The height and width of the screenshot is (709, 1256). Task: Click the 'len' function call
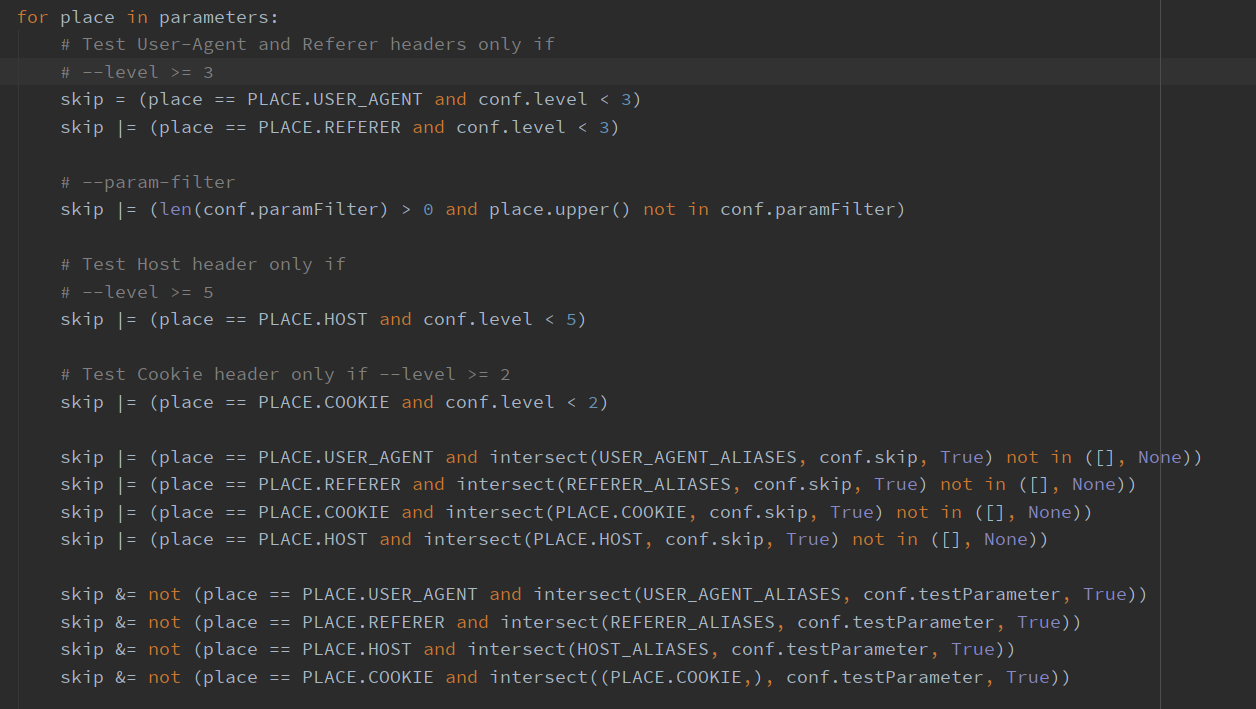[x=175, y=209]
